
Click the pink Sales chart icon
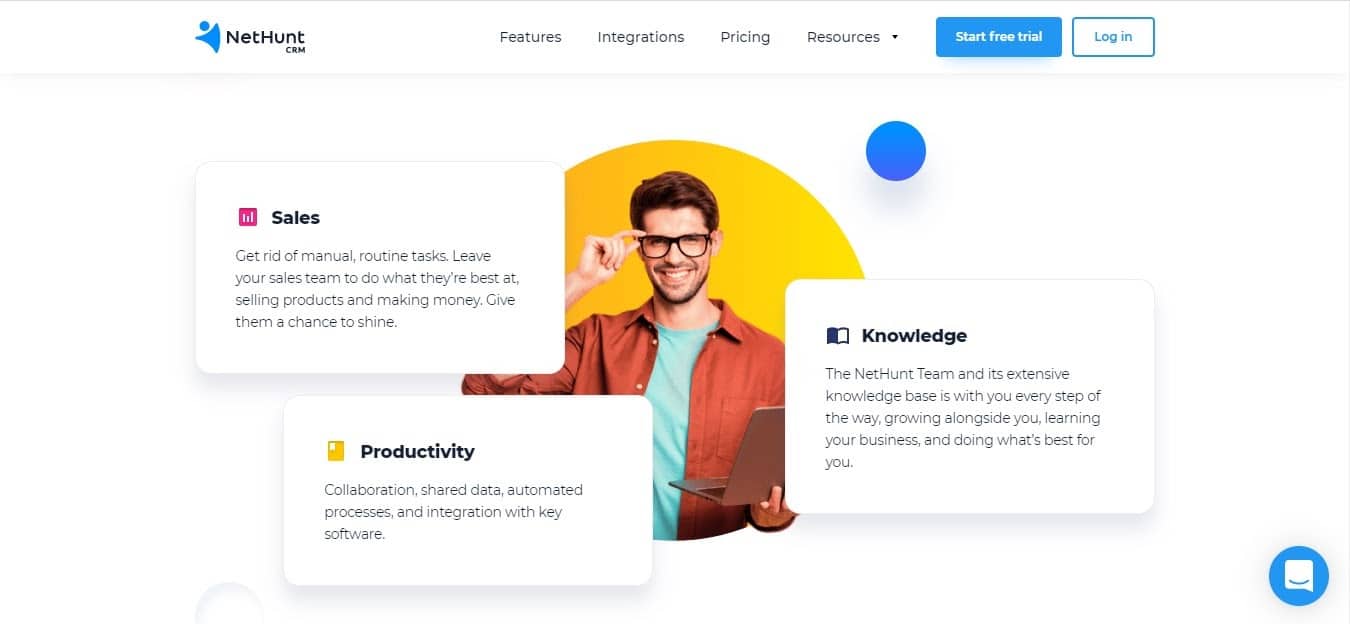click(x=248, y=217)
